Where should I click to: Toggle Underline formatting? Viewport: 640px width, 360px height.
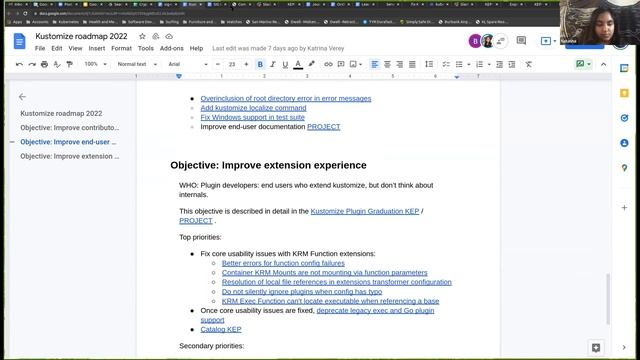point(285,64)
